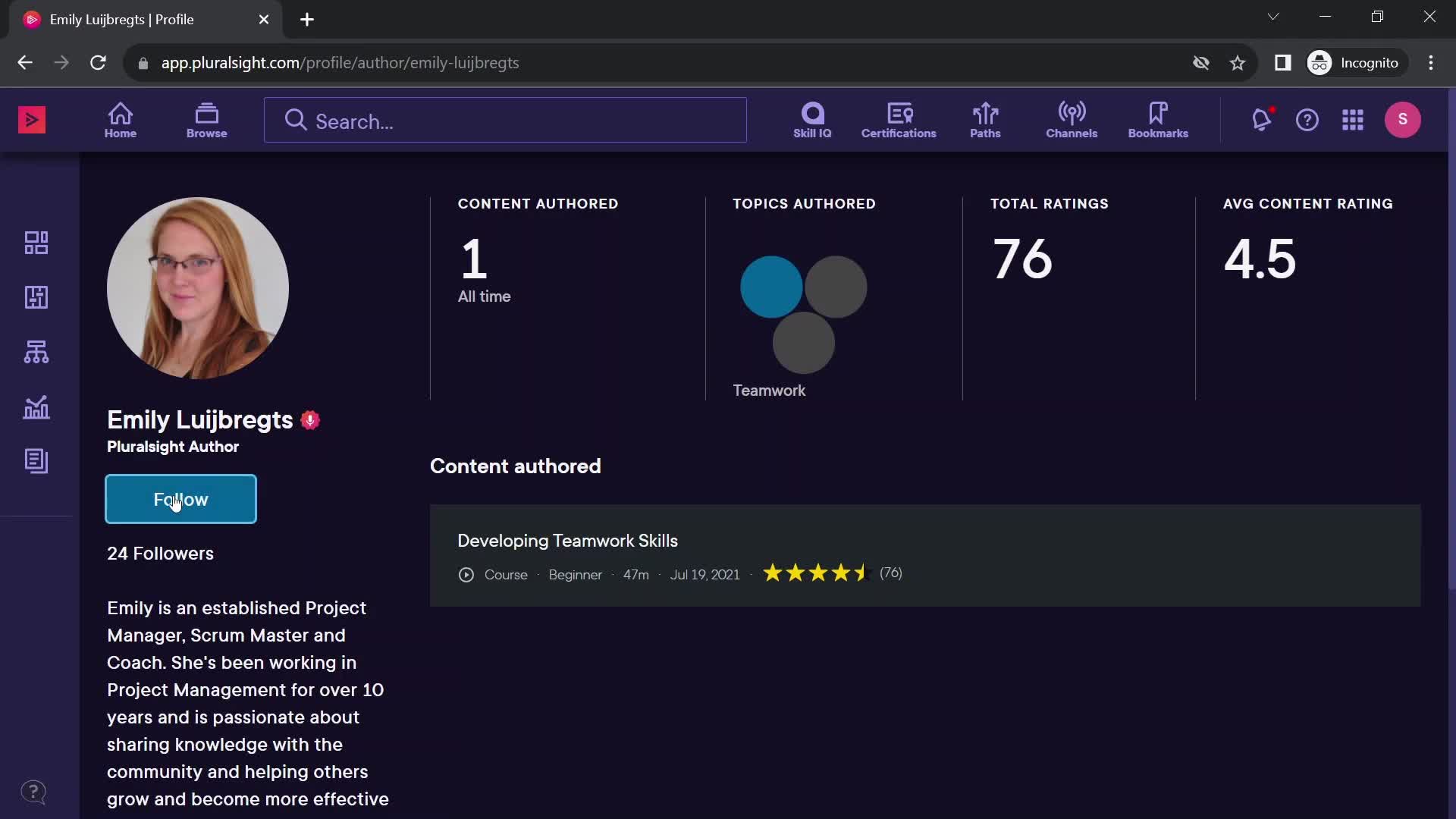Click the upper gray topic bubble

(836, 287)
